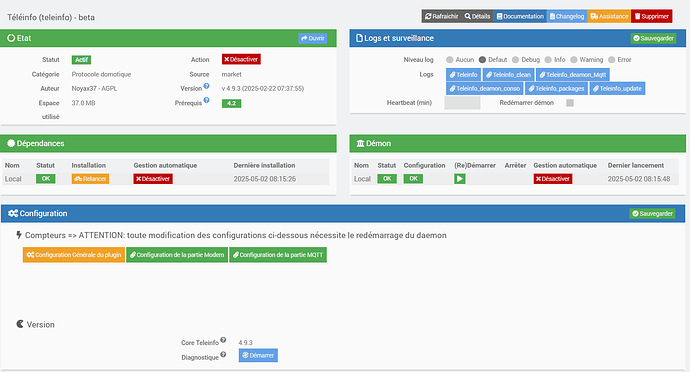Click the Protocole domotique category text
The height and width of the screenshot is (372, 690).
point(101,74)
